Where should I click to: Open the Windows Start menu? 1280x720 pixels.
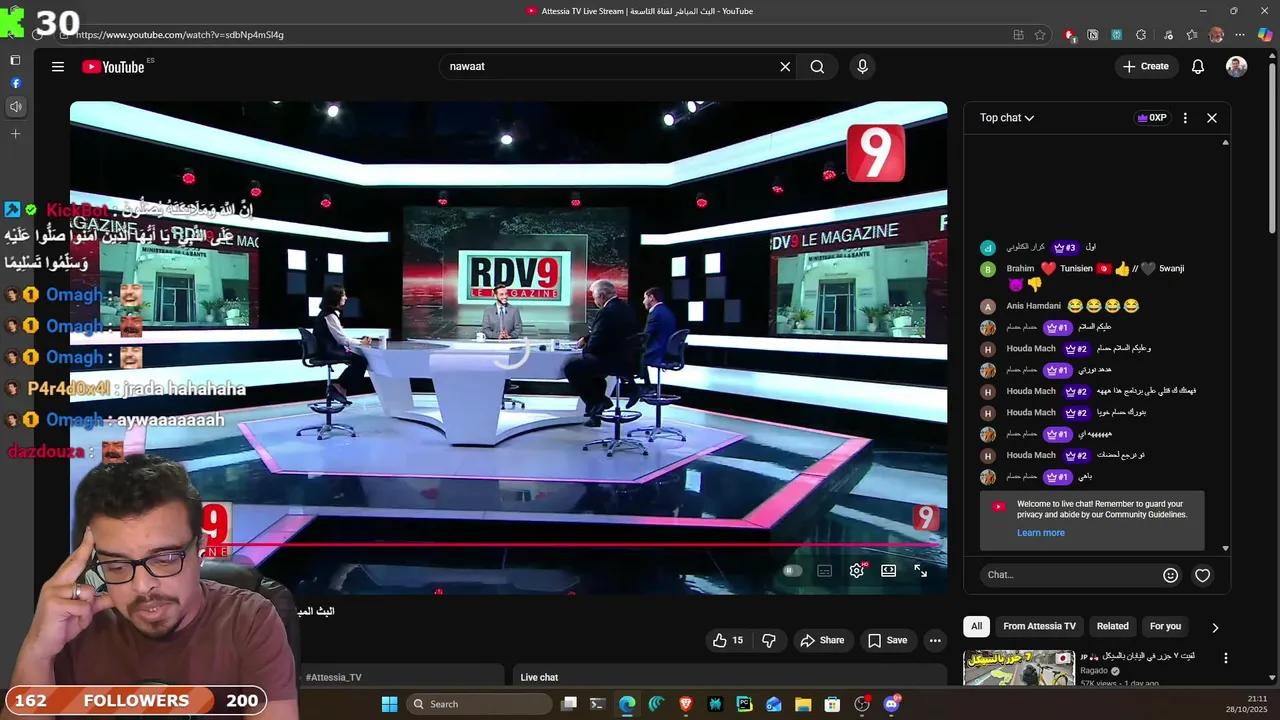tap(389, 704)
